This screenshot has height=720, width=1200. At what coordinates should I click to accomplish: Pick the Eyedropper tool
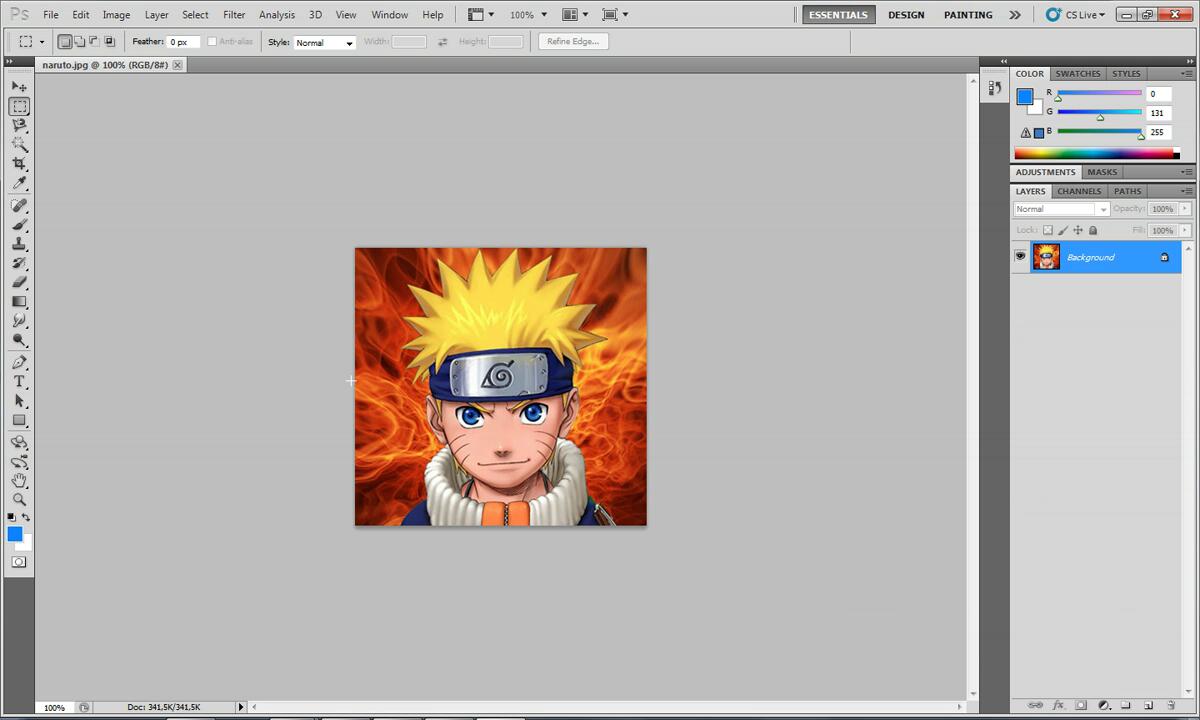tap(19, 183)
